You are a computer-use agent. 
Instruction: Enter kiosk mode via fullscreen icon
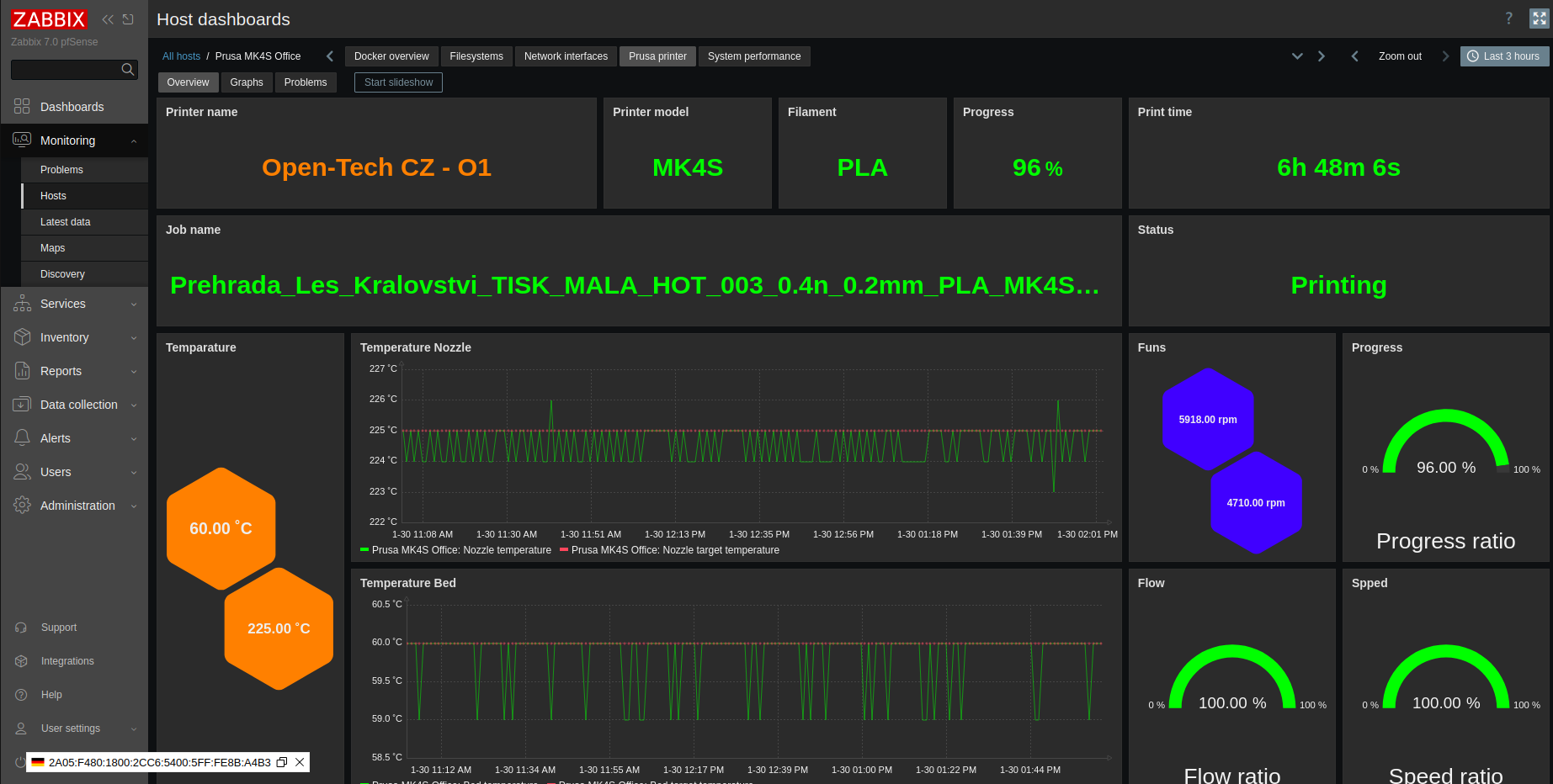click(1540, 18)
